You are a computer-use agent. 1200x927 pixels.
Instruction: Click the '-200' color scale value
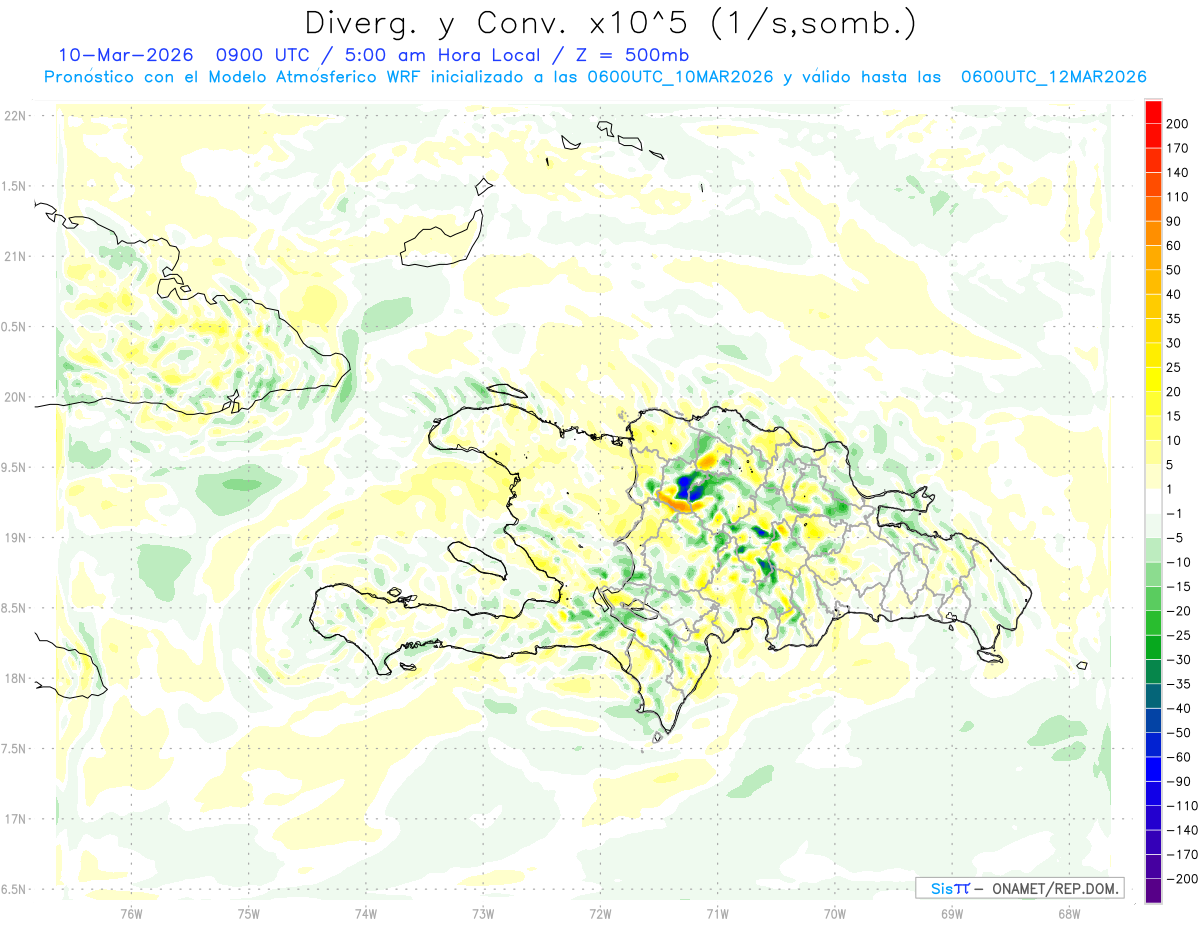point(1180,879)
